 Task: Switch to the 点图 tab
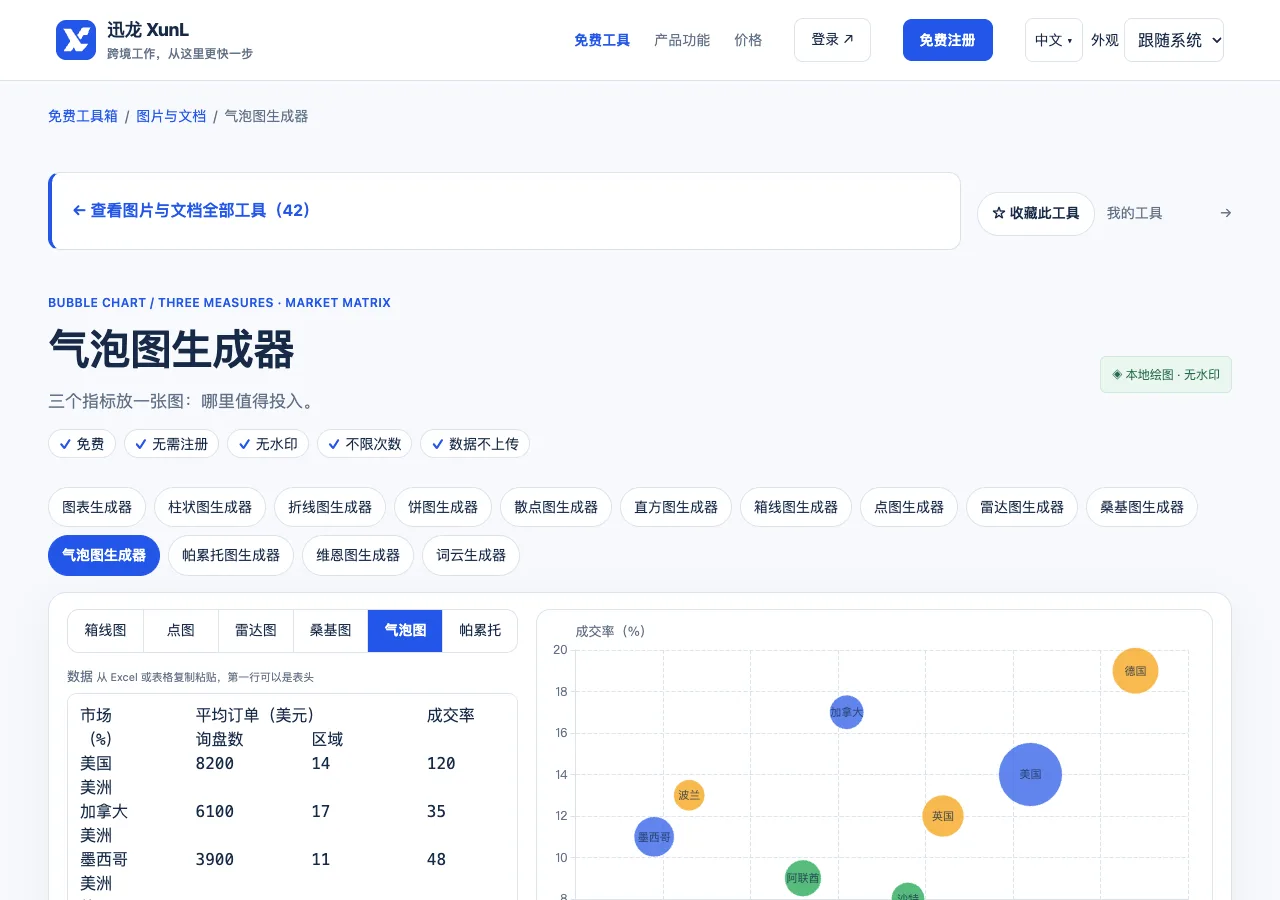(181, 631)
